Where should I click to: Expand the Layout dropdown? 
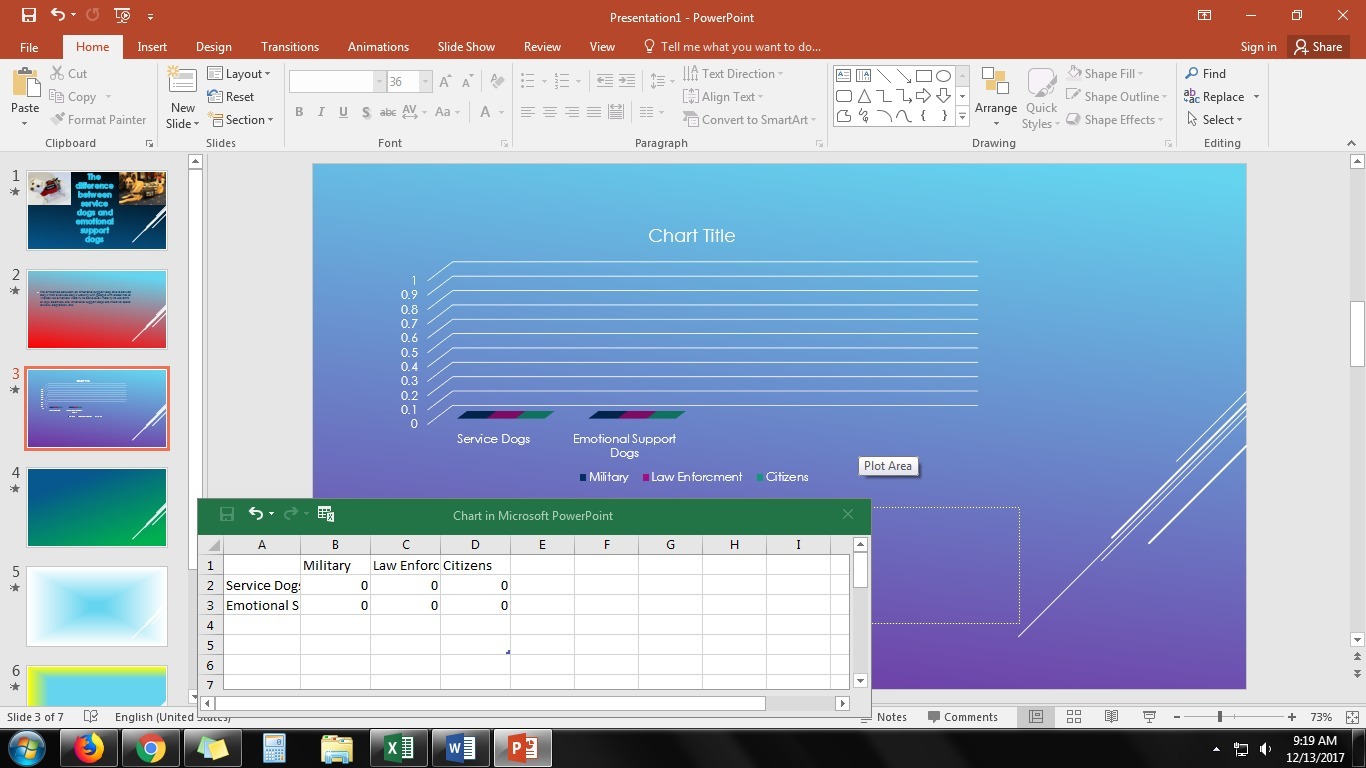pos(240,74)
